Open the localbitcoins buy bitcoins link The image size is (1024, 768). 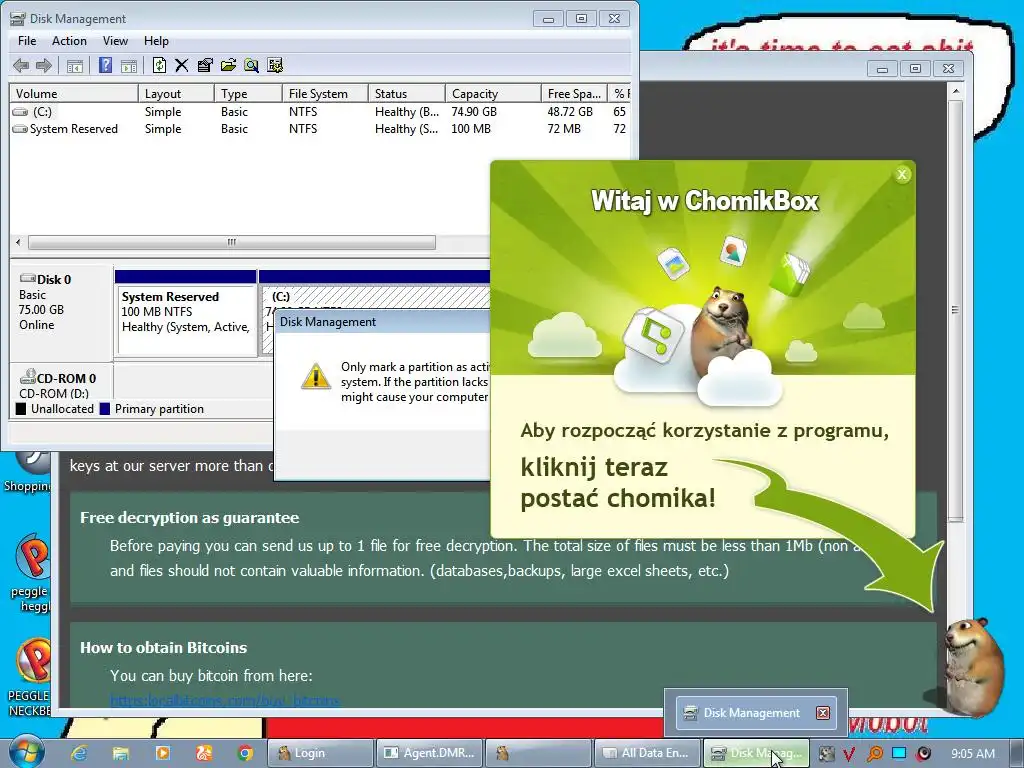click(x=225, y=701)
